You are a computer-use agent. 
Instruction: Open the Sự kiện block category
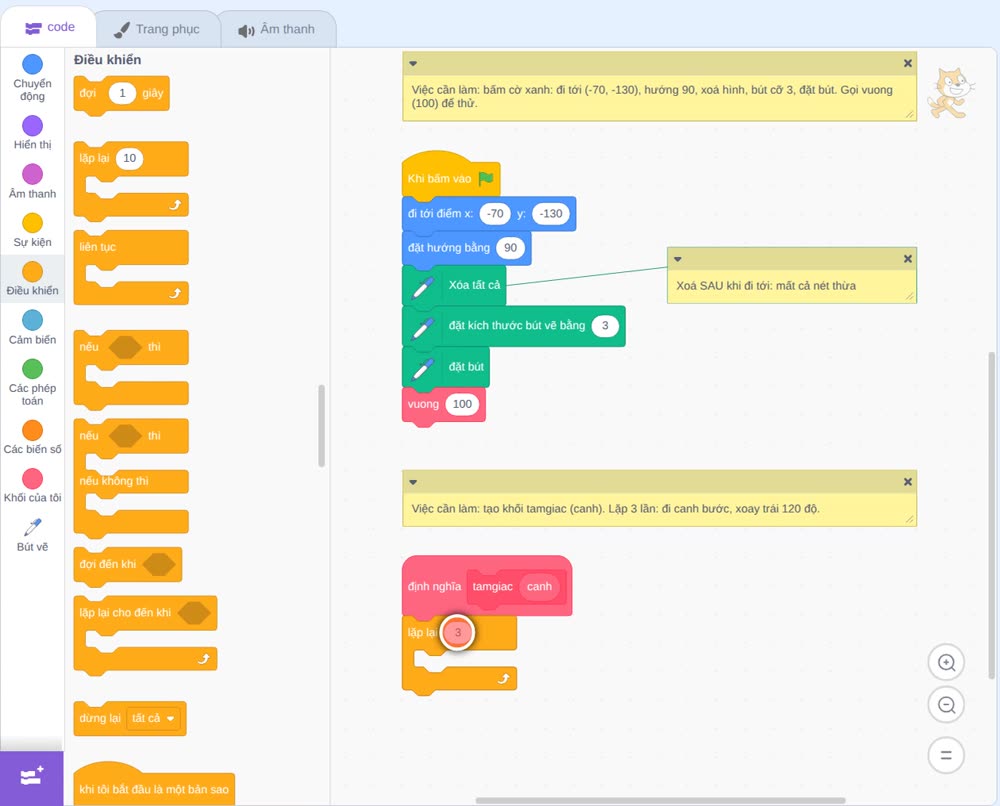(33, 230)
